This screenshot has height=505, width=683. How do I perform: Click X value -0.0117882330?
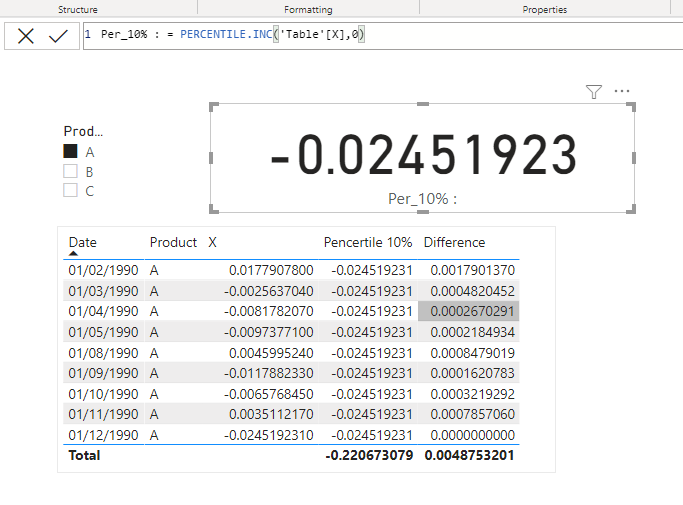pos(268,373)
